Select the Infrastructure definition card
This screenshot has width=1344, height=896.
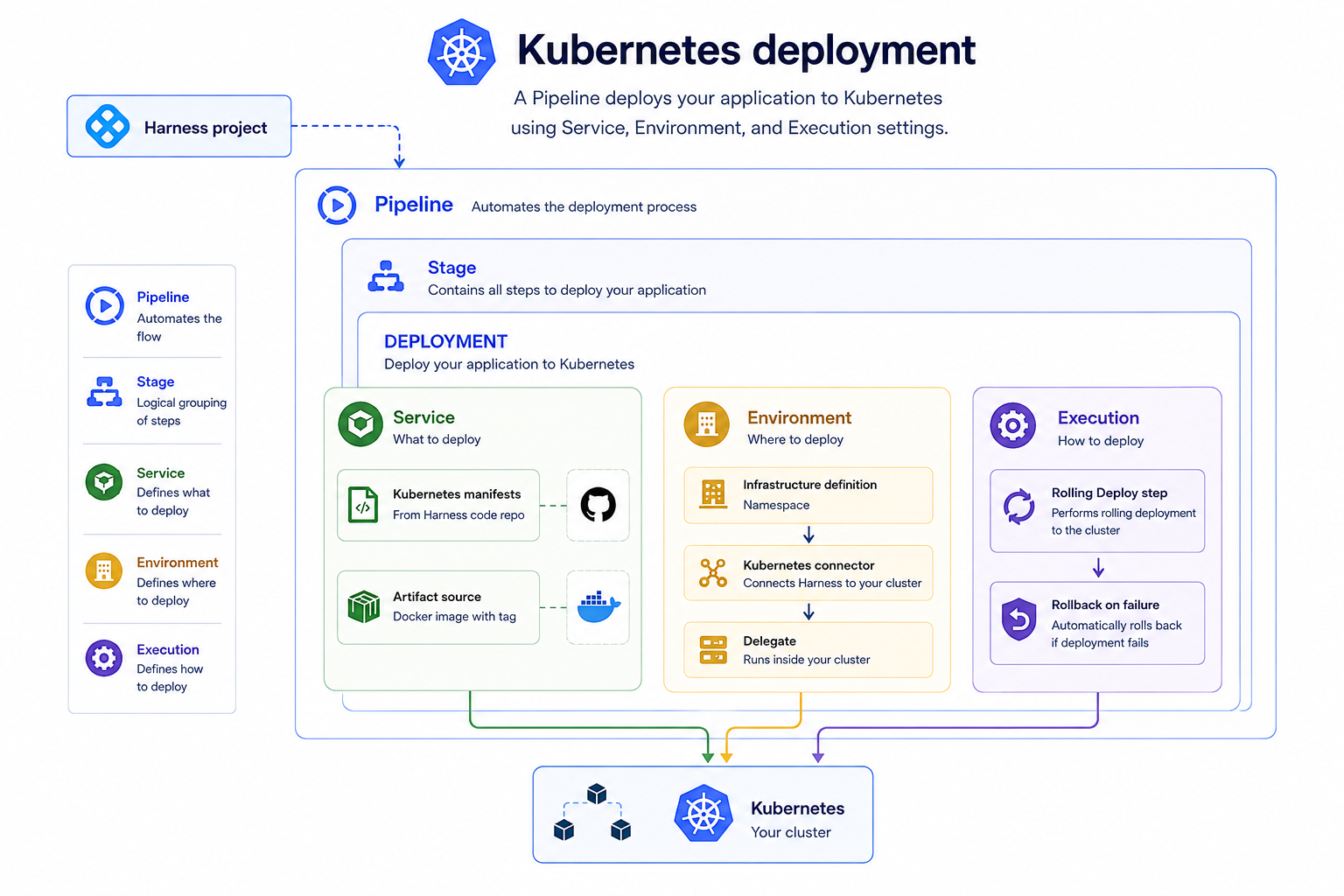pyautogui.click(x=808, y=495)
